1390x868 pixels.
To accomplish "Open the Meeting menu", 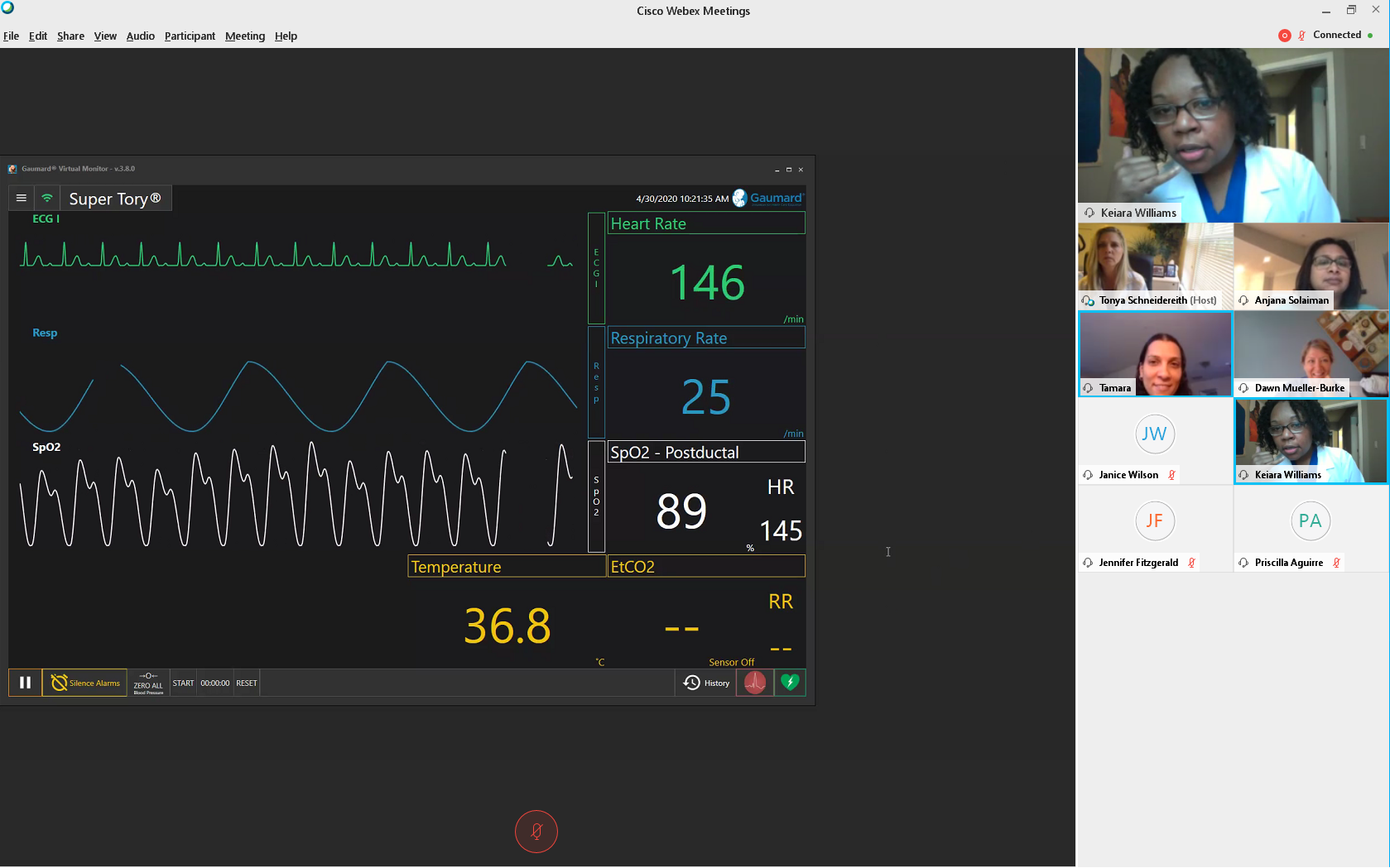I will pos(245,36).
